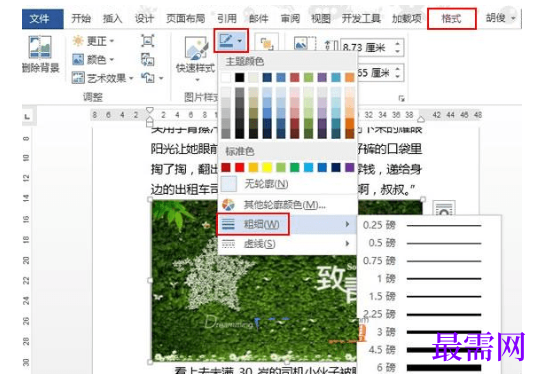Image resolution: width=544 pixels, height=378 pixels.
Task: Select 1 磅 line weight
Action: coord(429,278)
